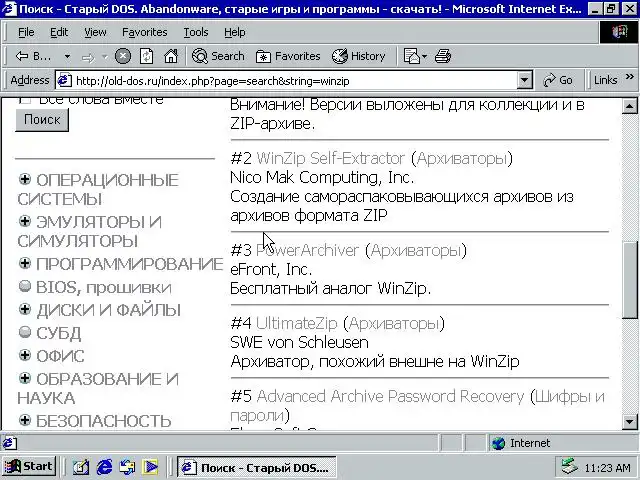Expand the ЭМУЛЯТОРЫ И СИМУЛЯТОРЫ category
This screenshot has height=480, width=640.
point(25,221)
